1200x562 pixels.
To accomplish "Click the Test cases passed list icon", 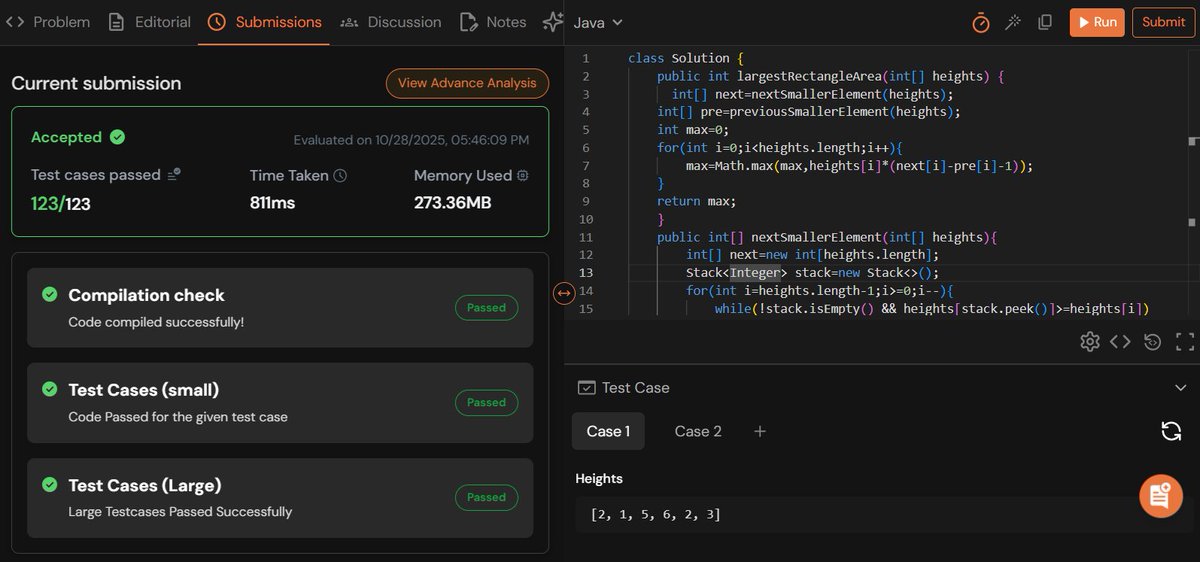I will pyautogui.click(x=174, y=174).
